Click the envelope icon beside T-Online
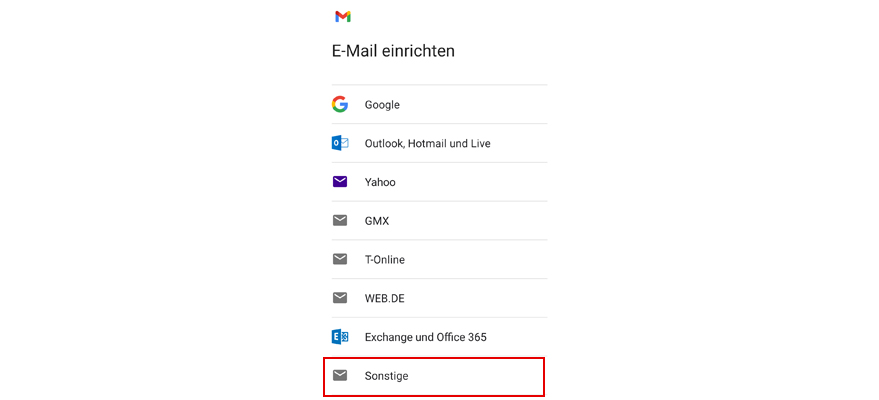 pos(340,259)
